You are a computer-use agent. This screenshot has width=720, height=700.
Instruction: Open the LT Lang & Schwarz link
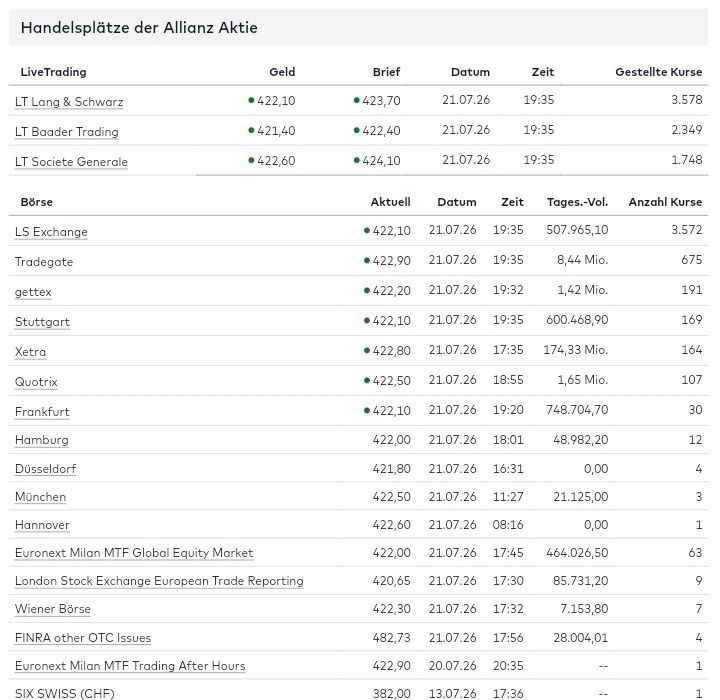click(69, 102)
